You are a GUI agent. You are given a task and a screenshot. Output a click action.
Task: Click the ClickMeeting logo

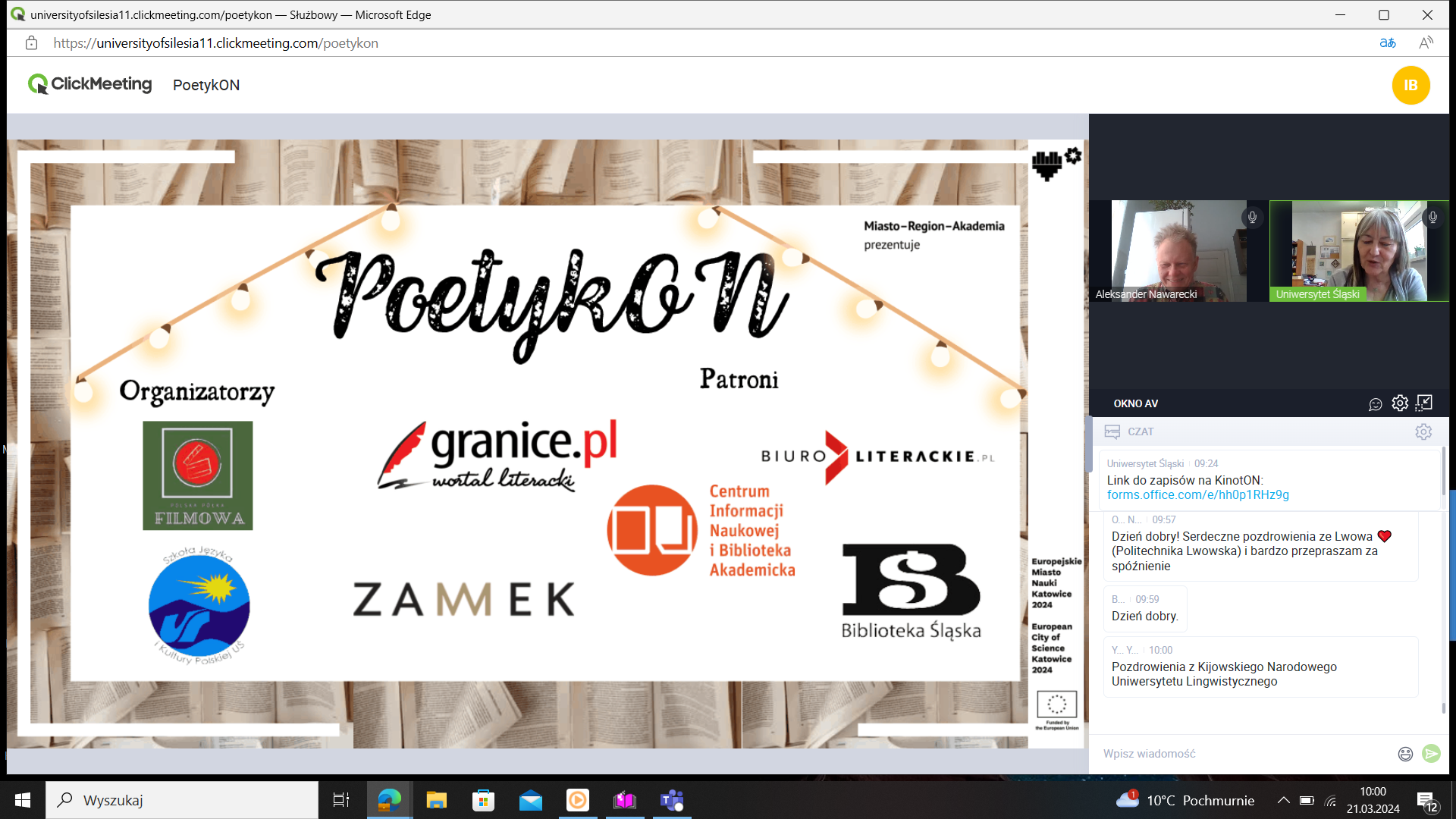89,84
